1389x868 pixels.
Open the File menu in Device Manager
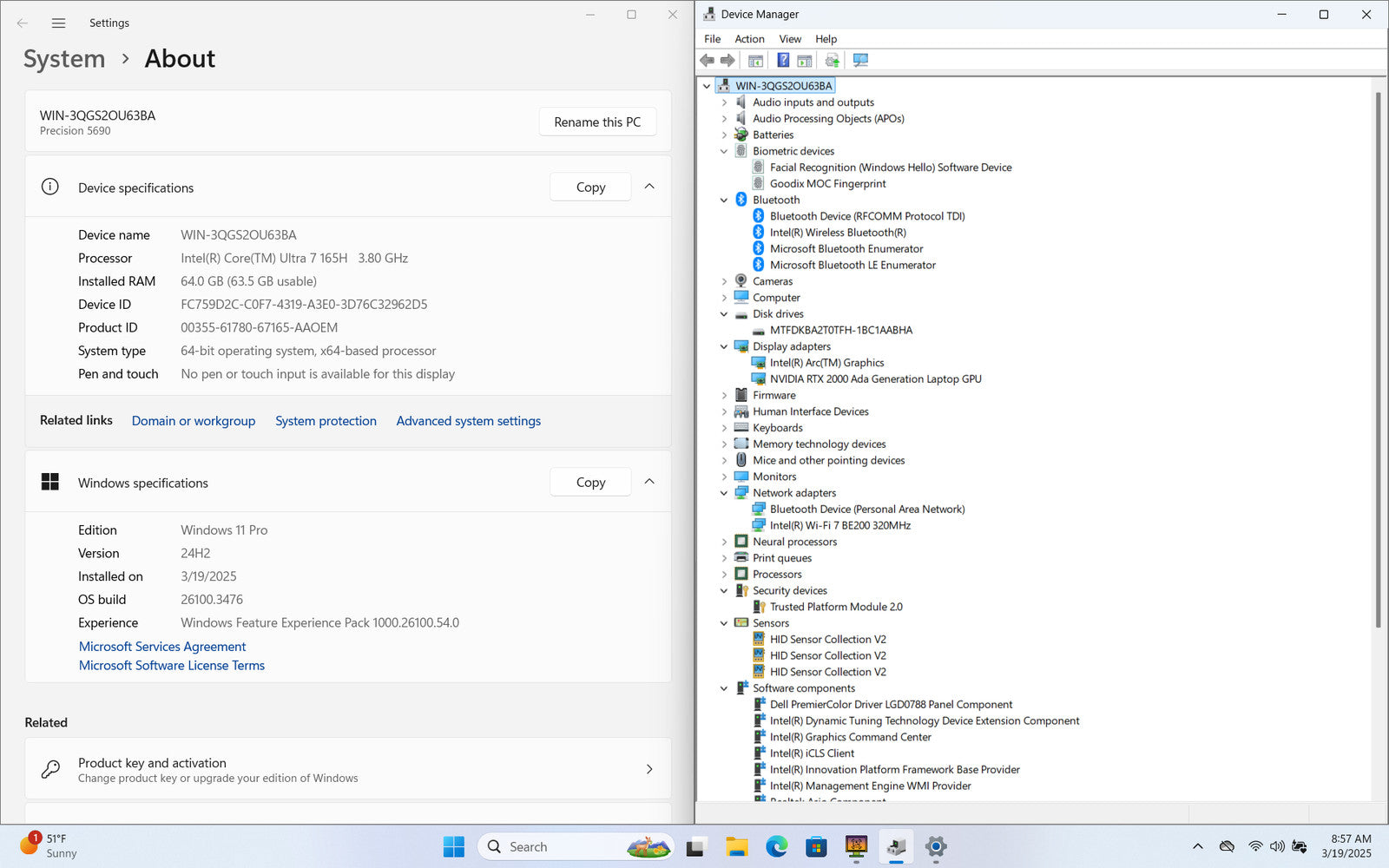[712, 39]
